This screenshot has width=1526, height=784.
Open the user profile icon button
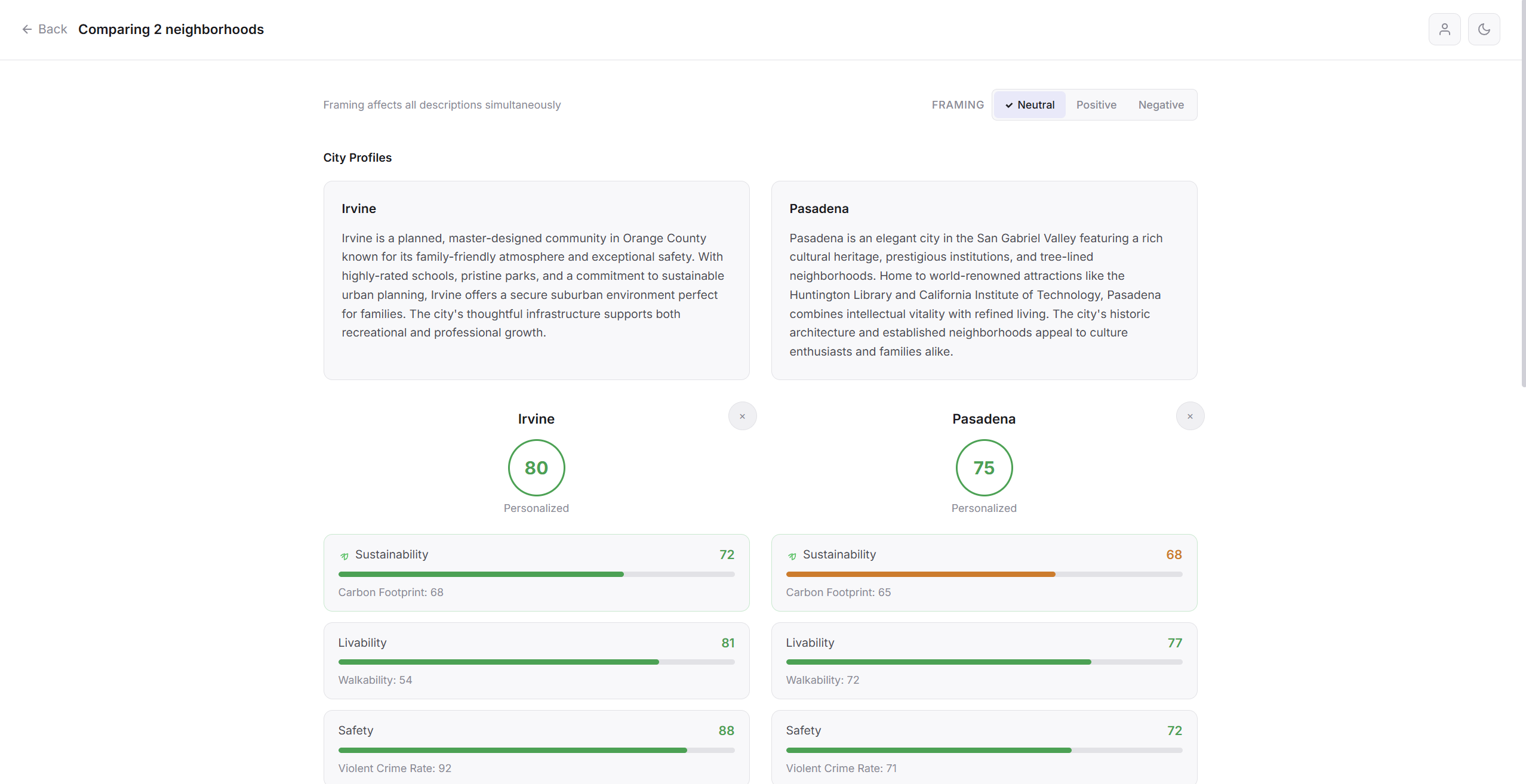click(1444, 29)
